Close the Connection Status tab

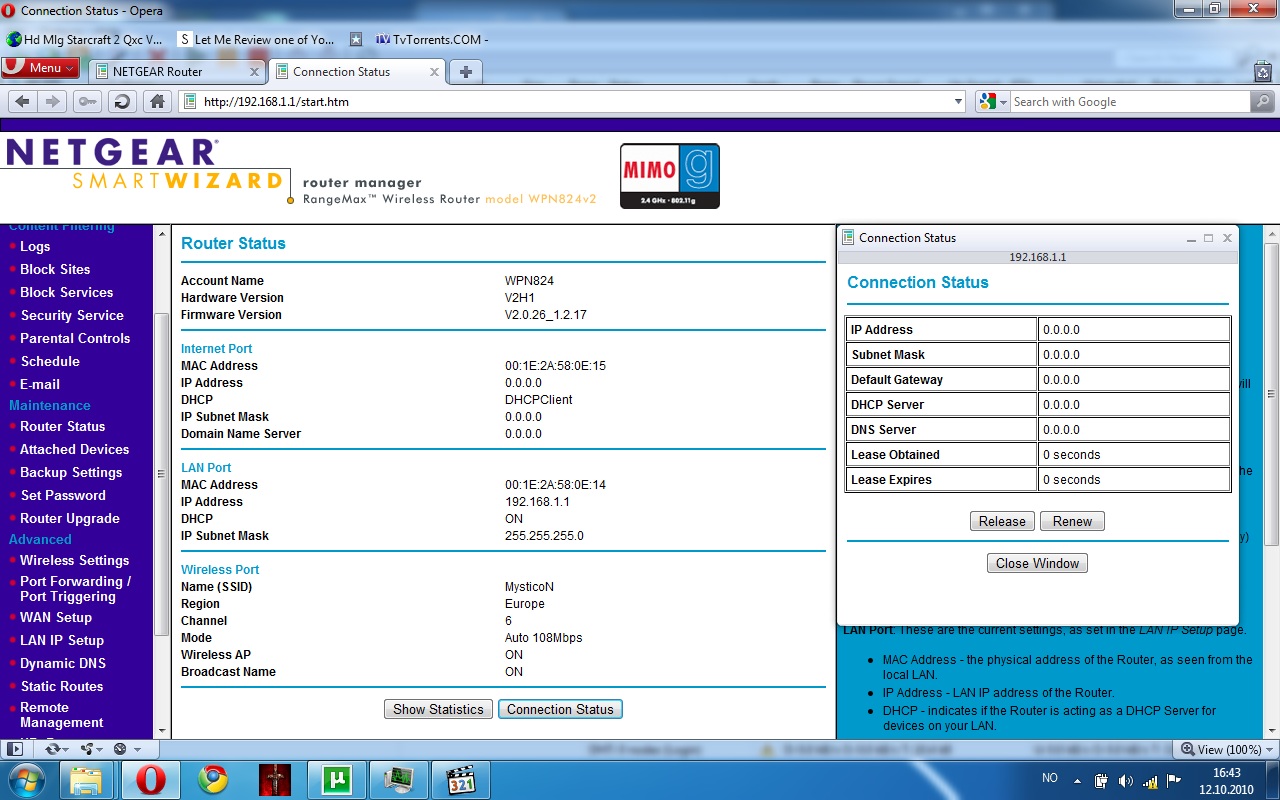point(434,72)
